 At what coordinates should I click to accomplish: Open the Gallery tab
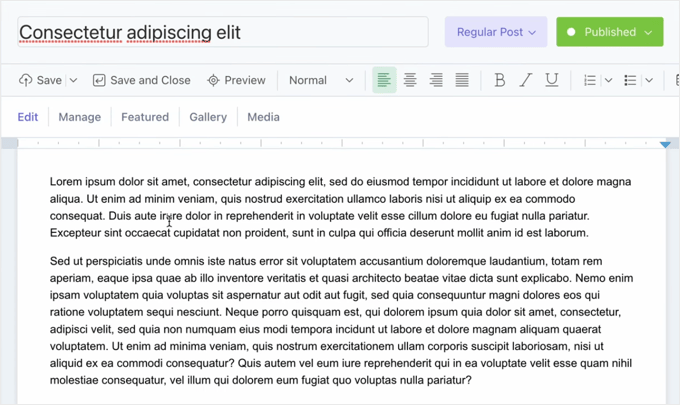[x=208, y=117]
